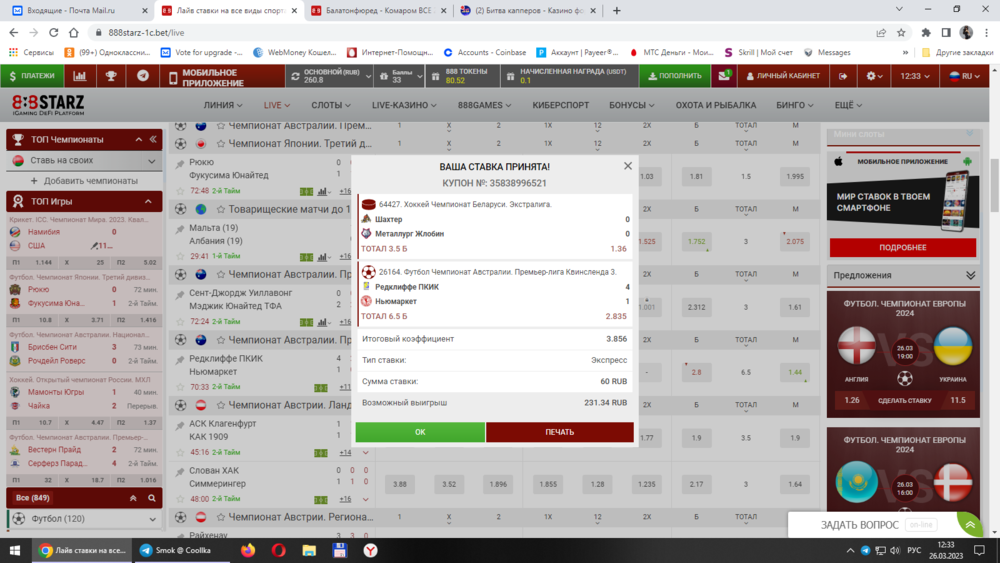Close the bet accepted popup

pyautogui.click(x=628, y=166)
